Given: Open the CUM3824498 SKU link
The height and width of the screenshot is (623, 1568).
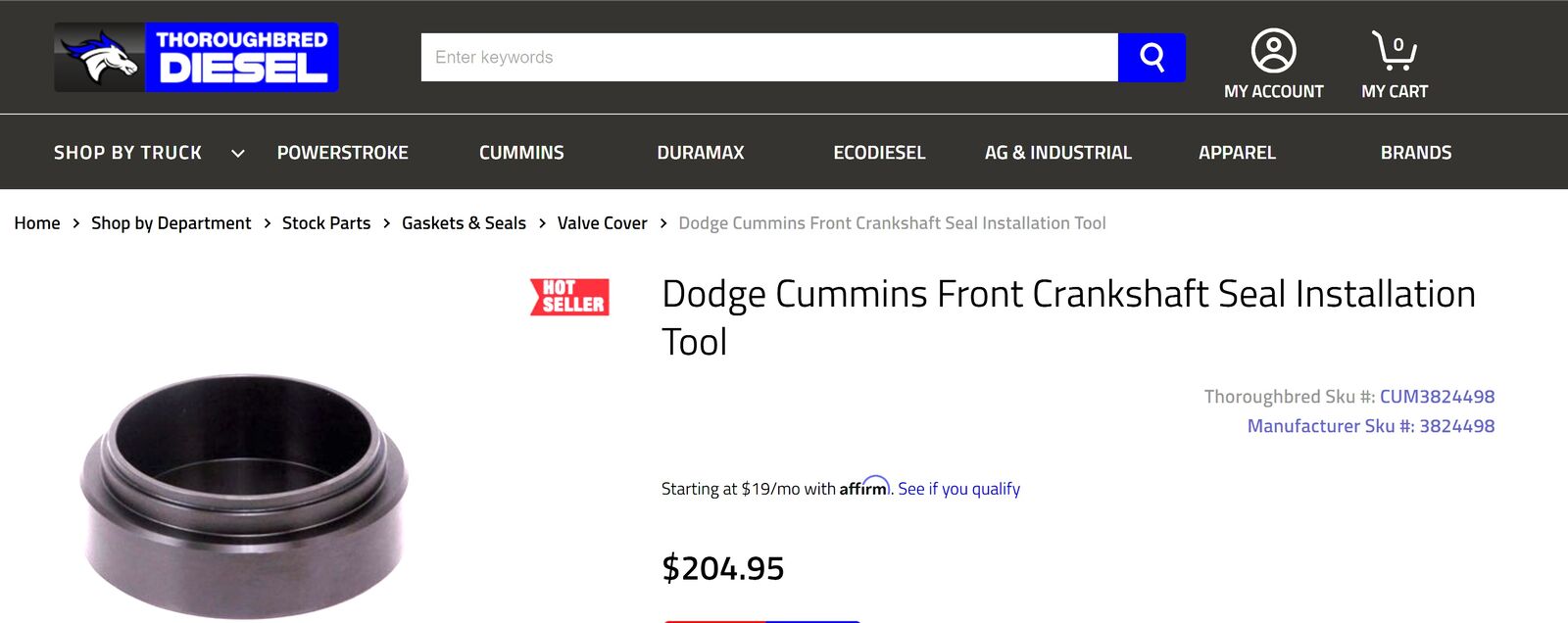Looking at the screenshot, I should pos(1438,397).
